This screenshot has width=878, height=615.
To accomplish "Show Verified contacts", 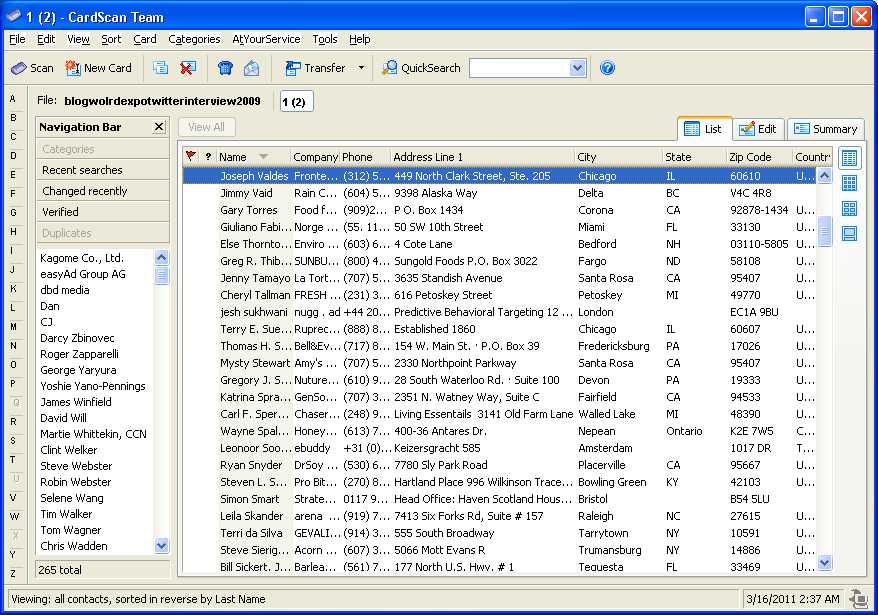I will (x=102, y=212).
